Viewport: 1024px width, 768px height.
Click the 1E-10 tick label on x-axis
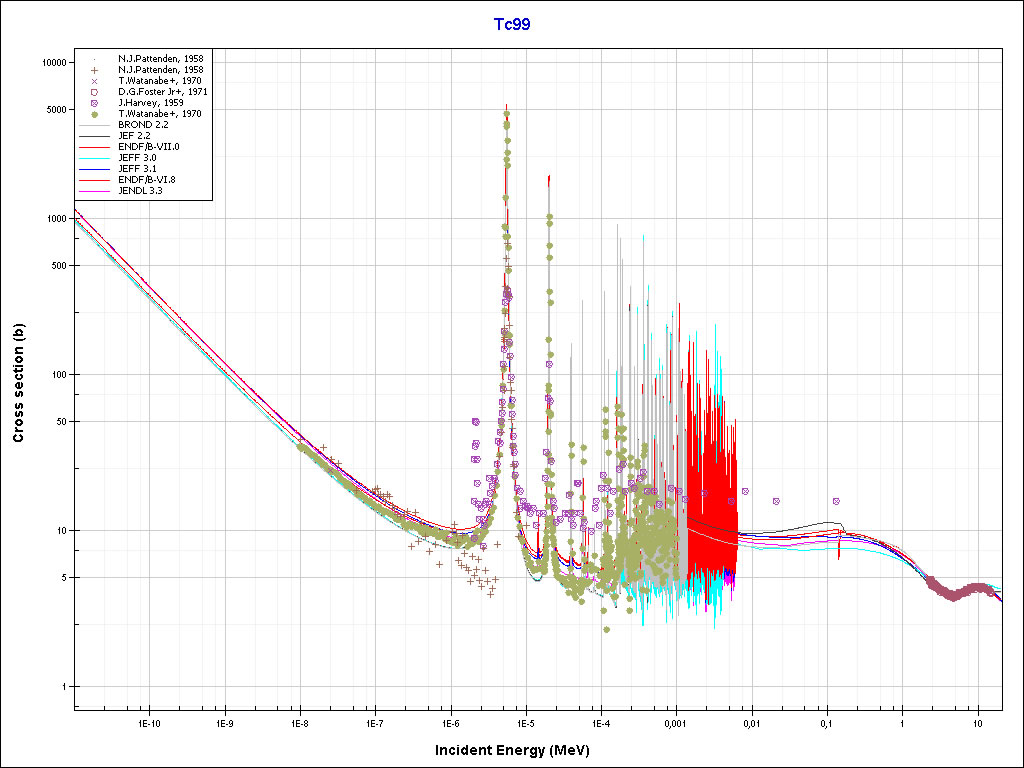tap(149, 722)
